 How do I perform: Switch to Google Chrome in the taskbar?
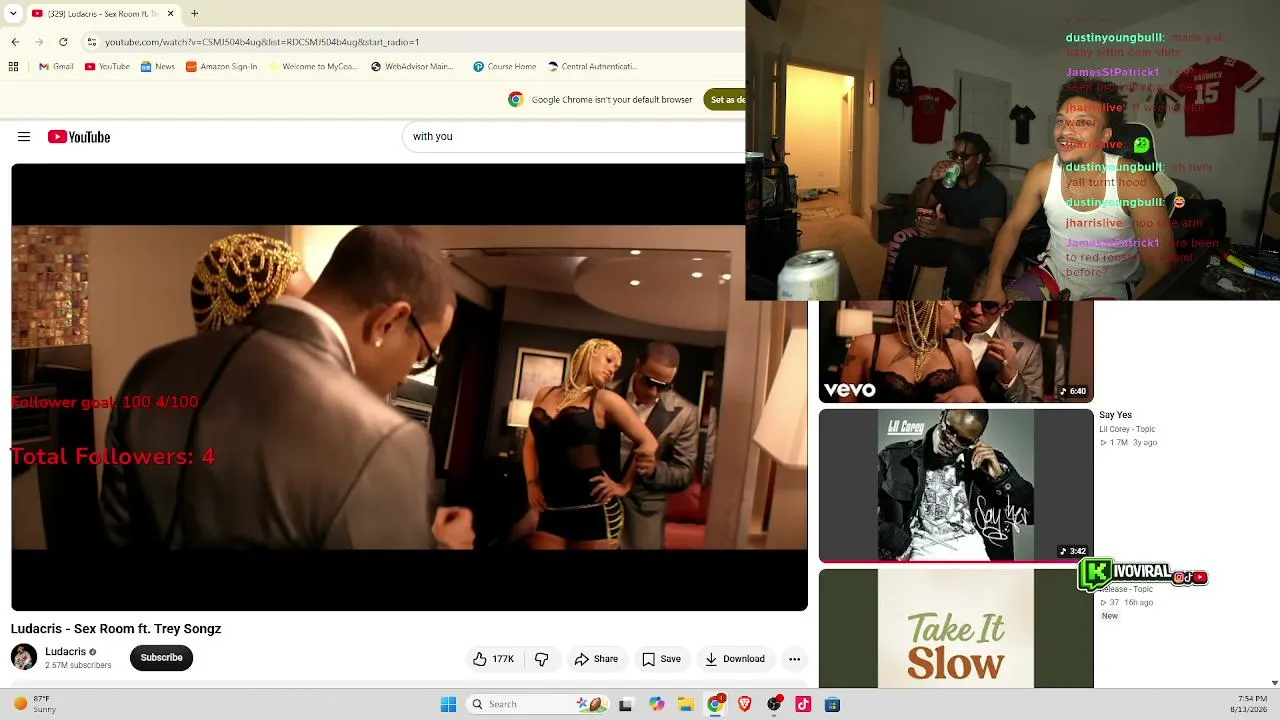pyautogui.click(x=715, y=704)
